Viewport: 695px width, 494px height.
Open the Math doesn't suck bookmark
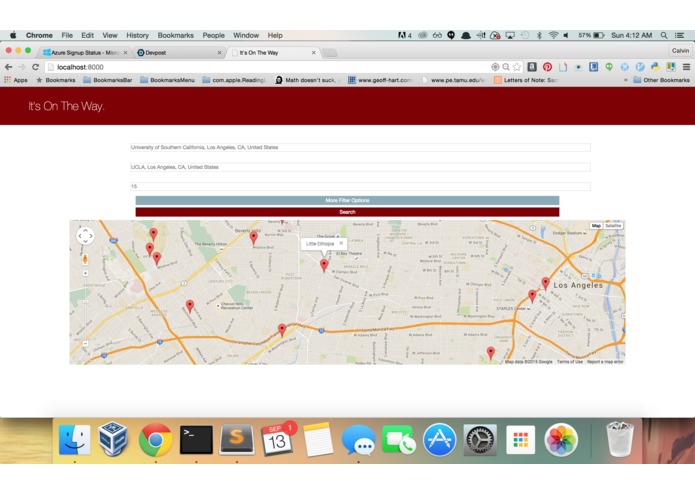(308, 80)
